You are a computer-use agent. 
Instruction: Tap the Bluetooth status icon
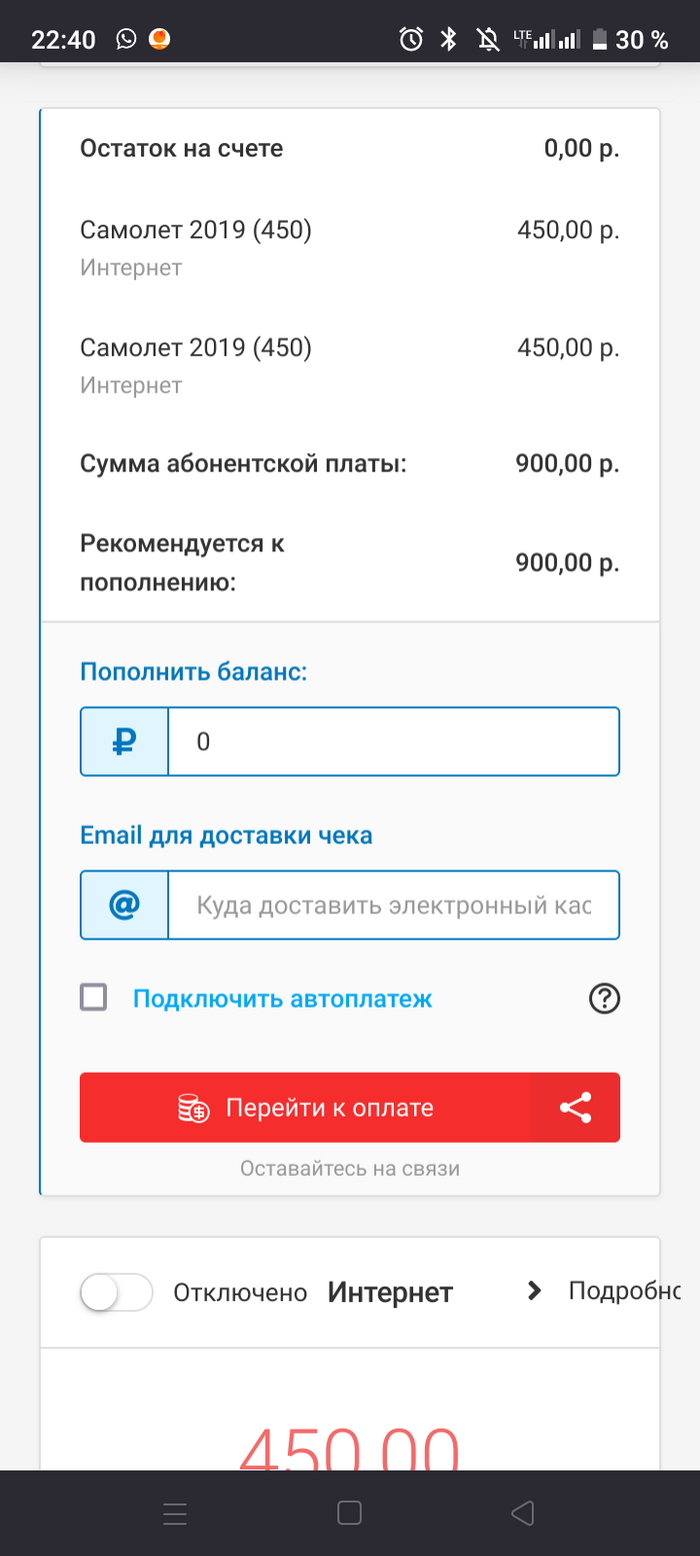click(449, 39)
